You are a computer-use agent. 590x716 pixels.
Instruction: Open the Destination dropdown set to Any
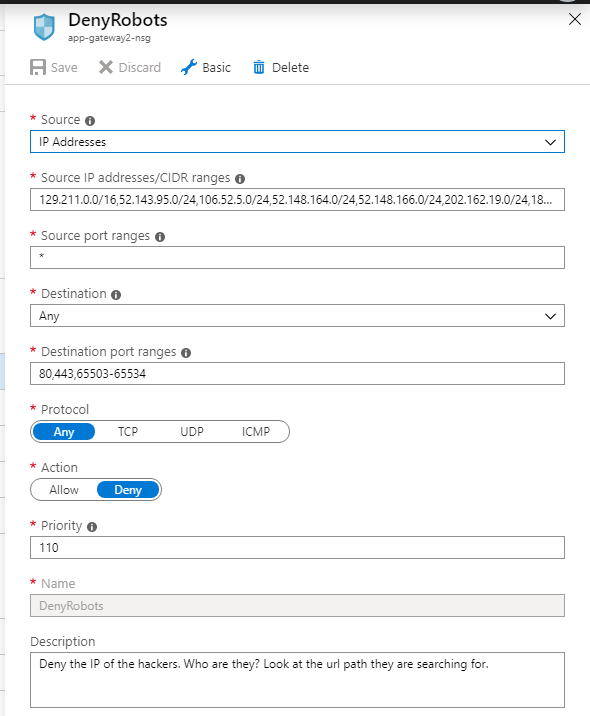coord(297,316)
